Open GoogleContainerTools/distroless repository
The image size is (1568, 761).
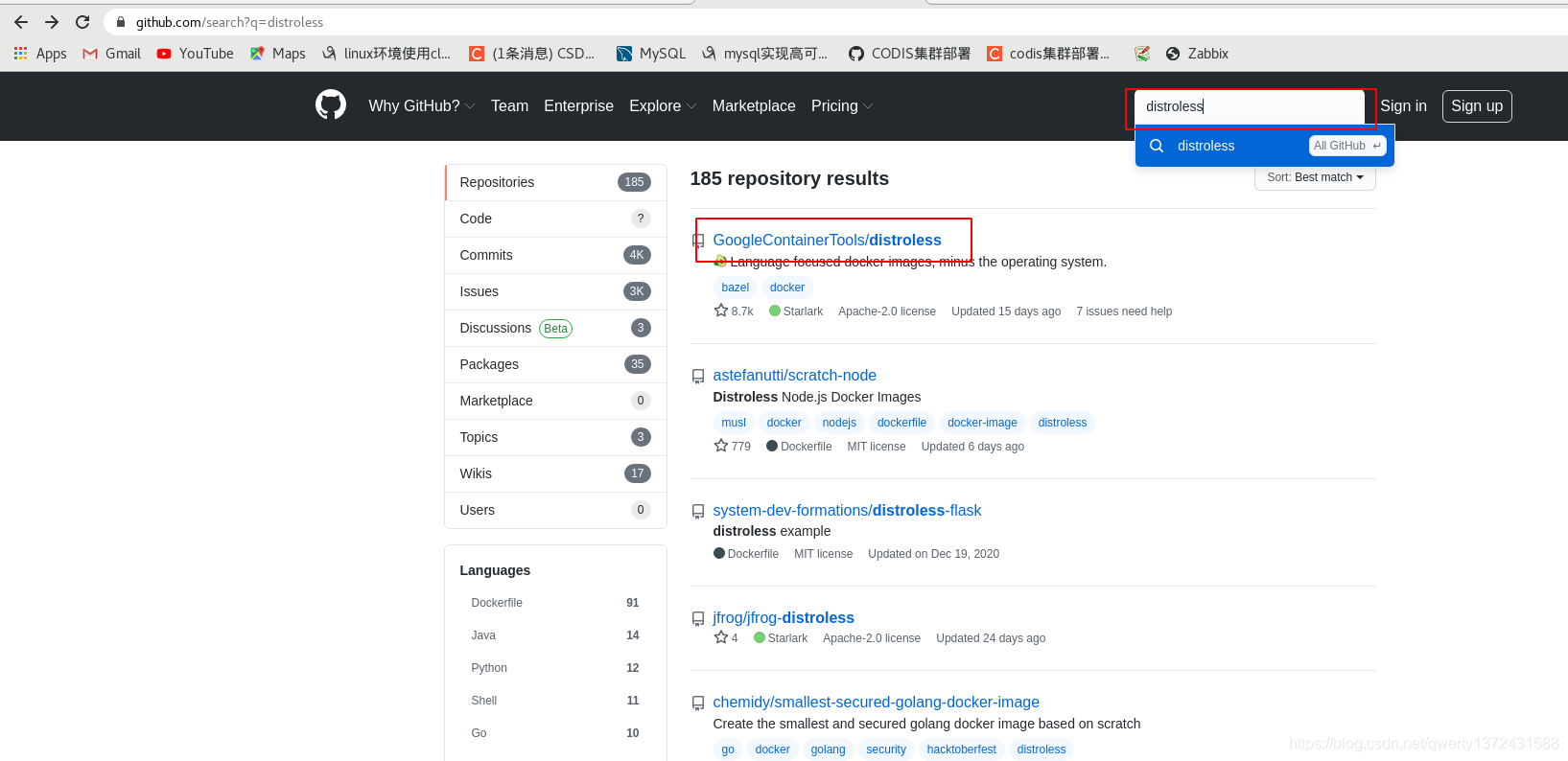(x=827, y=240)
